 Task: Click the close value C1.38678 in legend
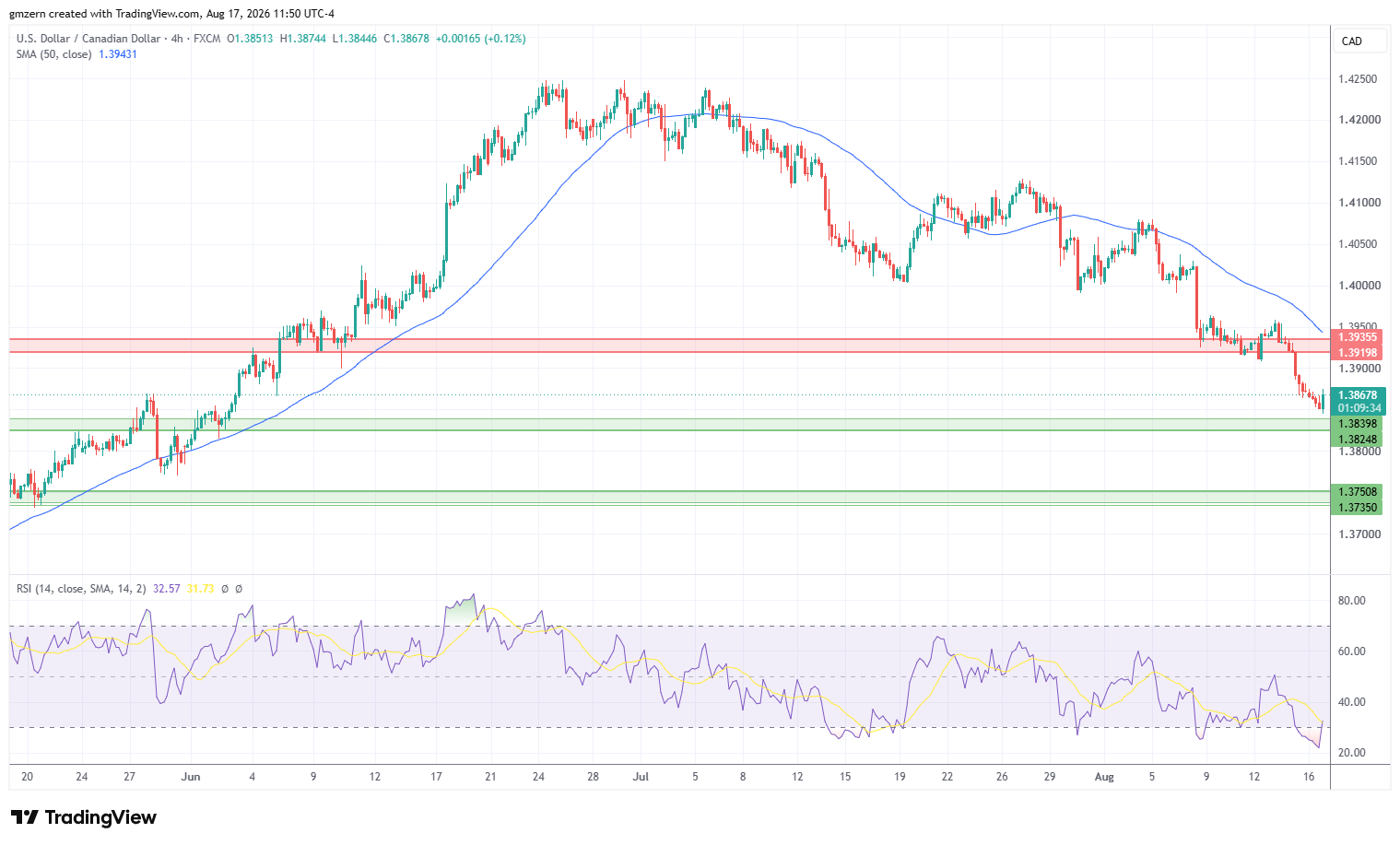(406, 39)
